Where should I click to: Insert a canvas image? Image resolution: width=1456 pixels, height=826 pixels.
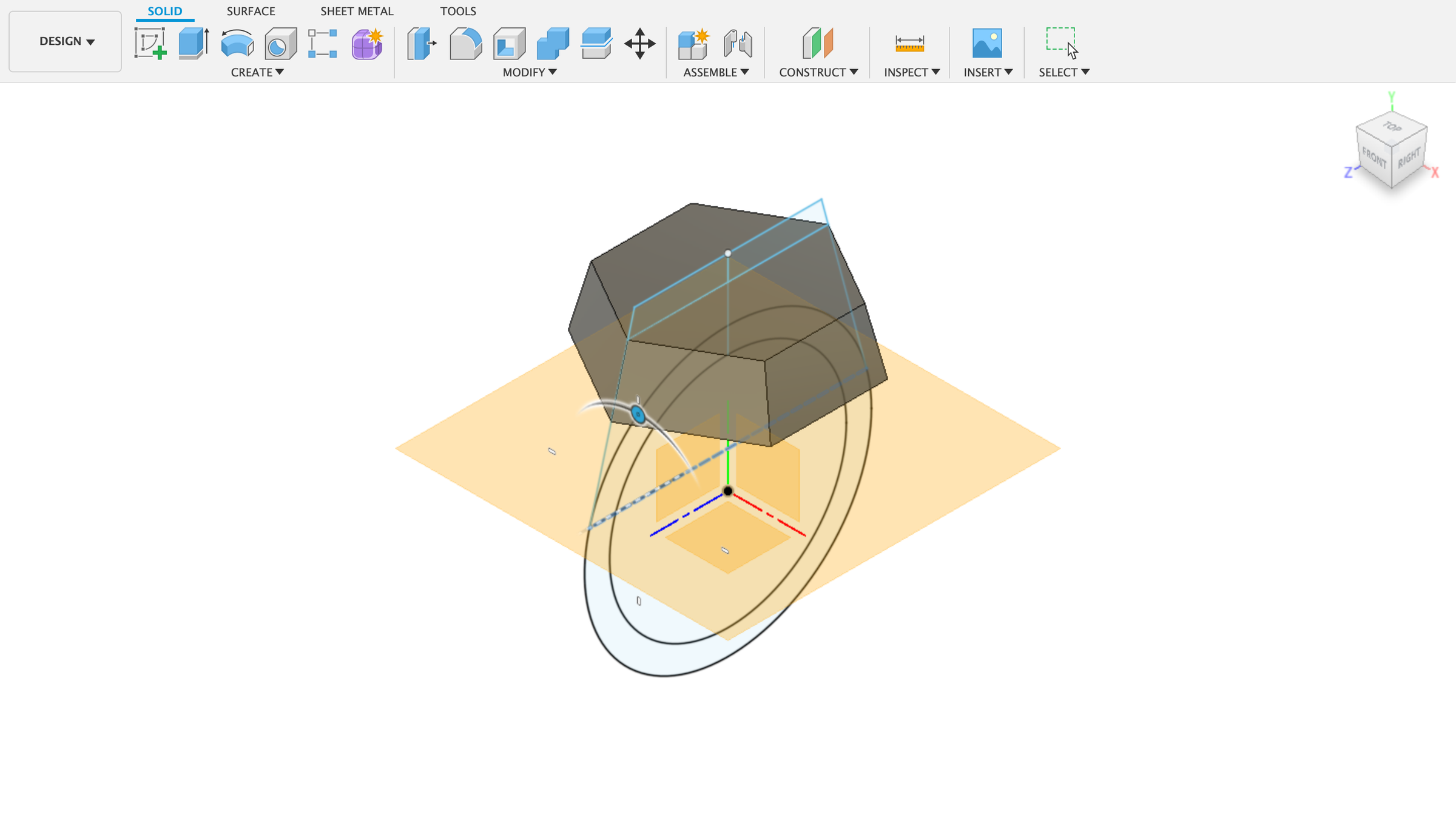(x=987, y=44)
